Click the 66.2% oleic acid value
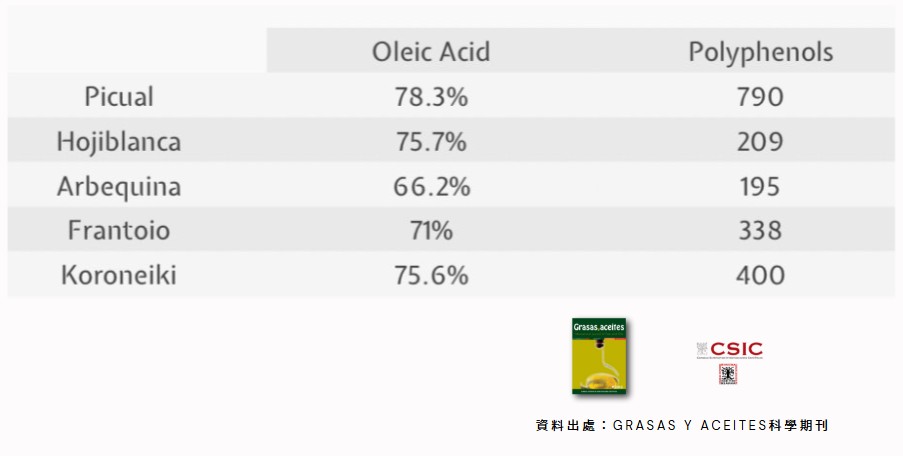The width and height of the screenshot is (903, 456). click(x=431, y=187)
